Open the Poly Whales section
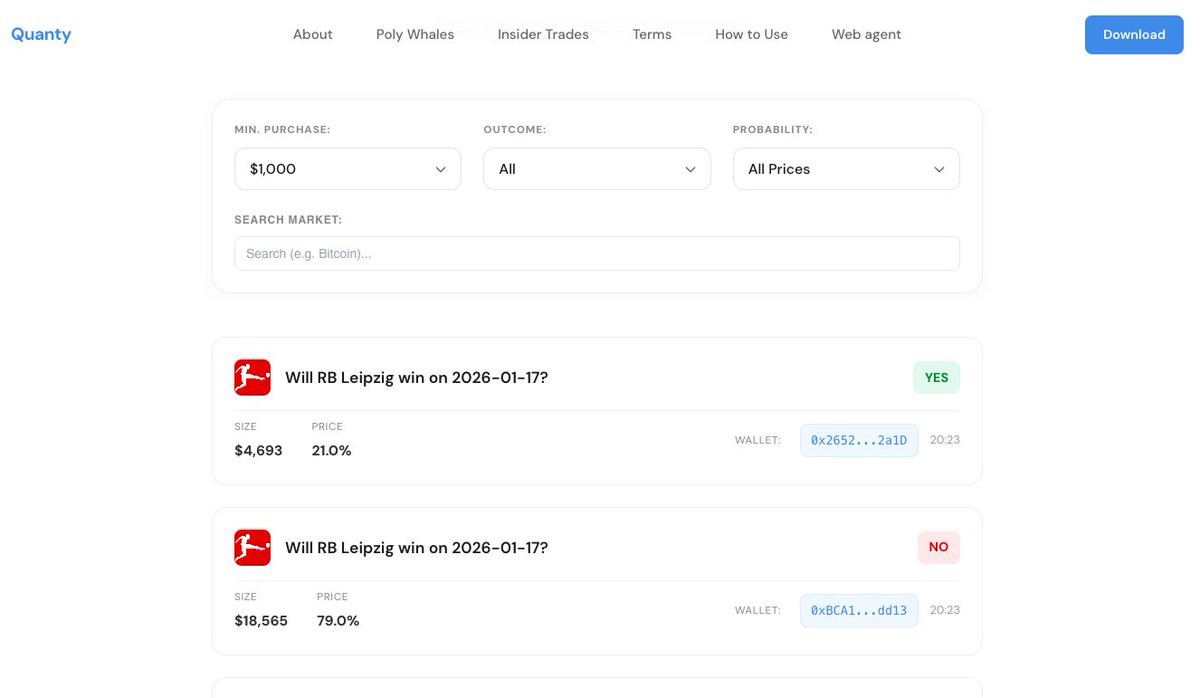 415,34
